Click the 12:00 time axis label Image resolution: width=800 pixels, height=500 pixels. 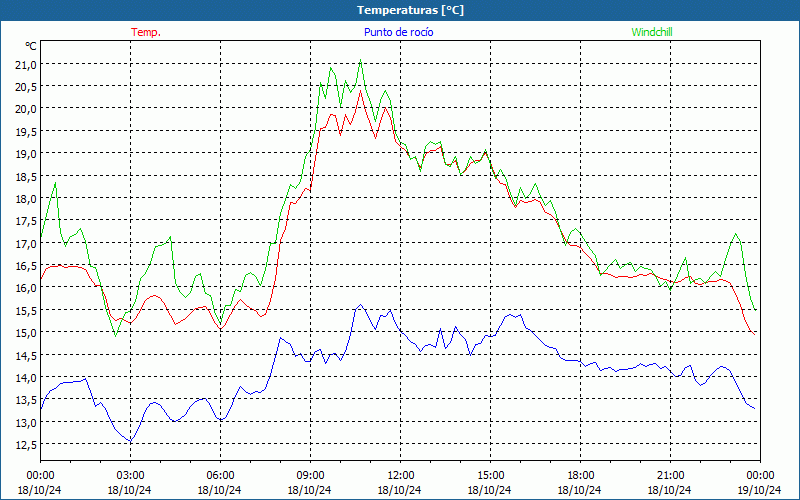click(401, 475)
